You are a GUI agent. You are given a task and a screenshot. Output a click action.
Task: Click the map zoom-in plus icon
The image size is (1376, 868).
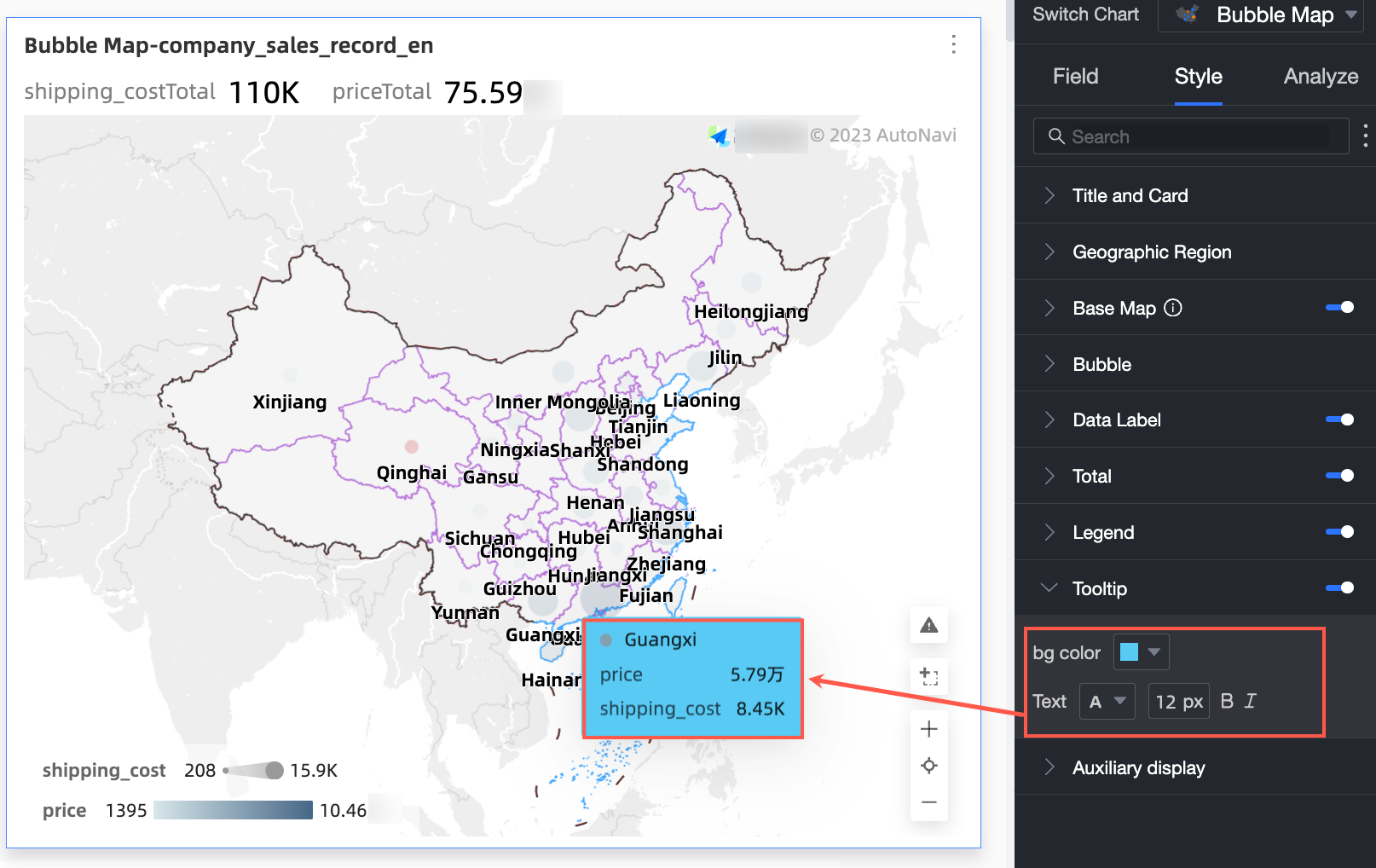point(928,728)
